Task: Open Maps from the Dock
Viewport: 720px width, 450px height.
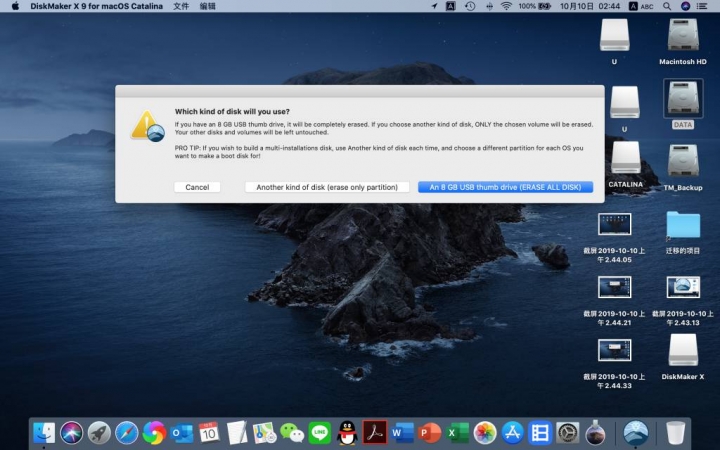Action: coord(264,433)
